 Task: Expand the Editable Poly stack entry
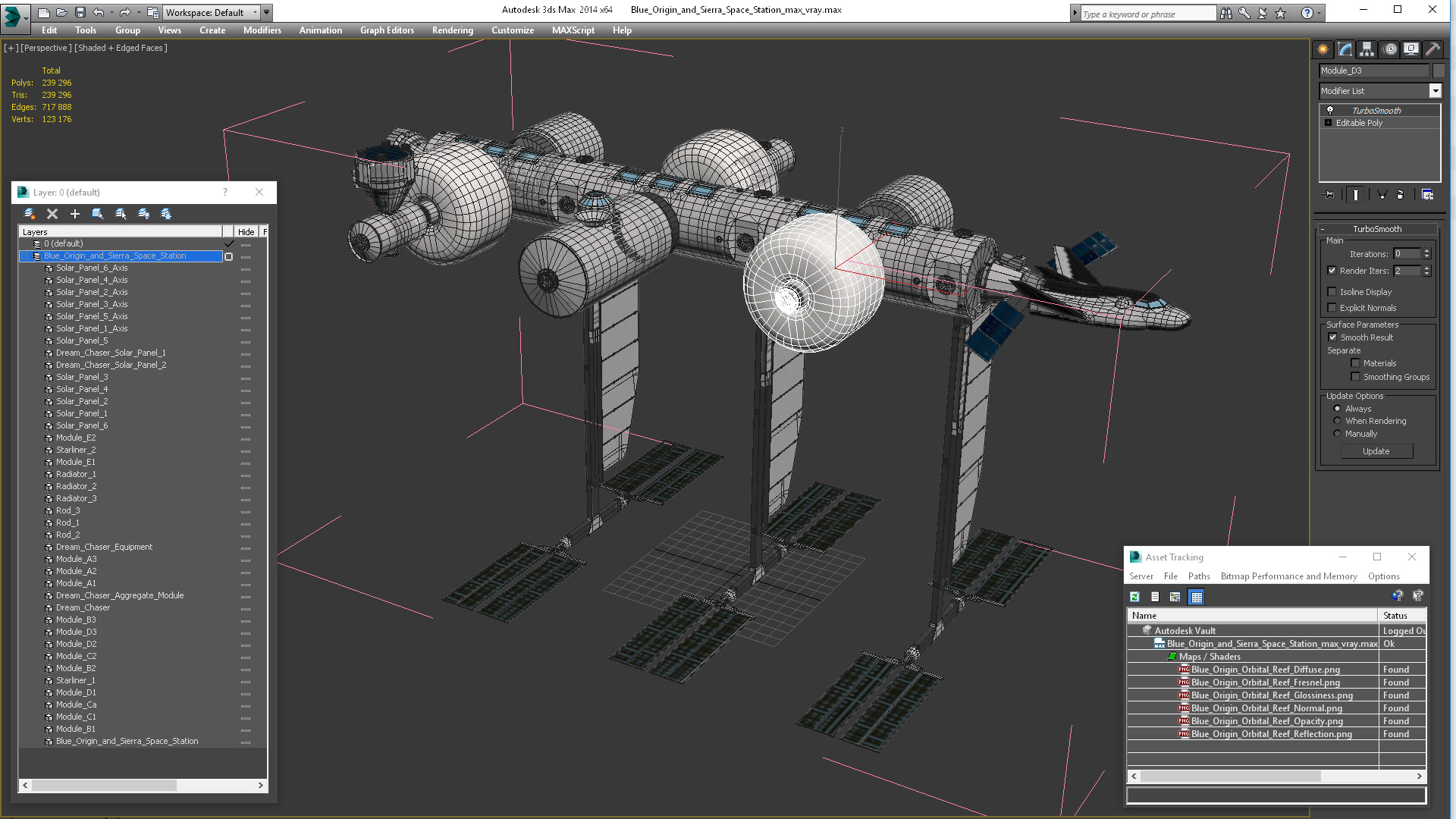(1328, 123)
